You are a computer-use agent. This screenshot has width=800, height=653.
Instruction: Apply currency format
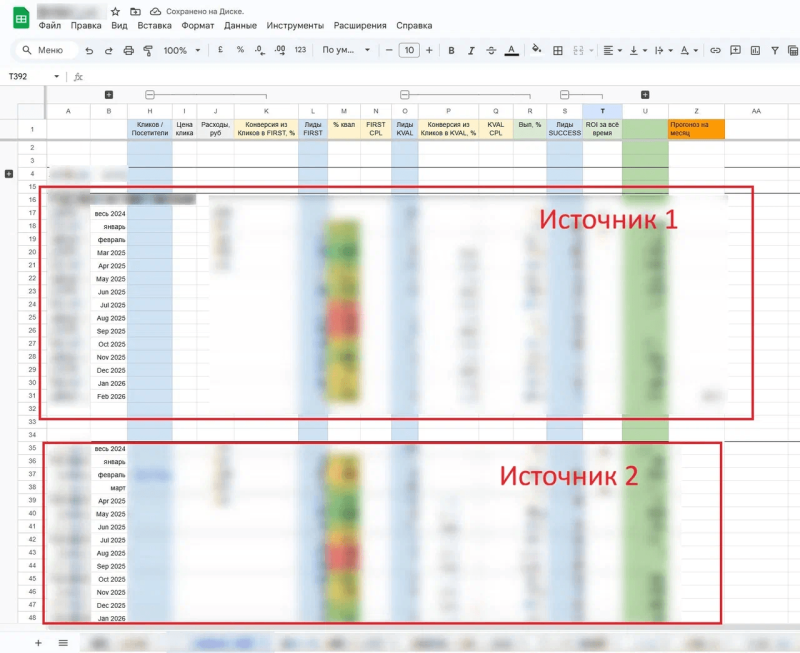(221, 50)
